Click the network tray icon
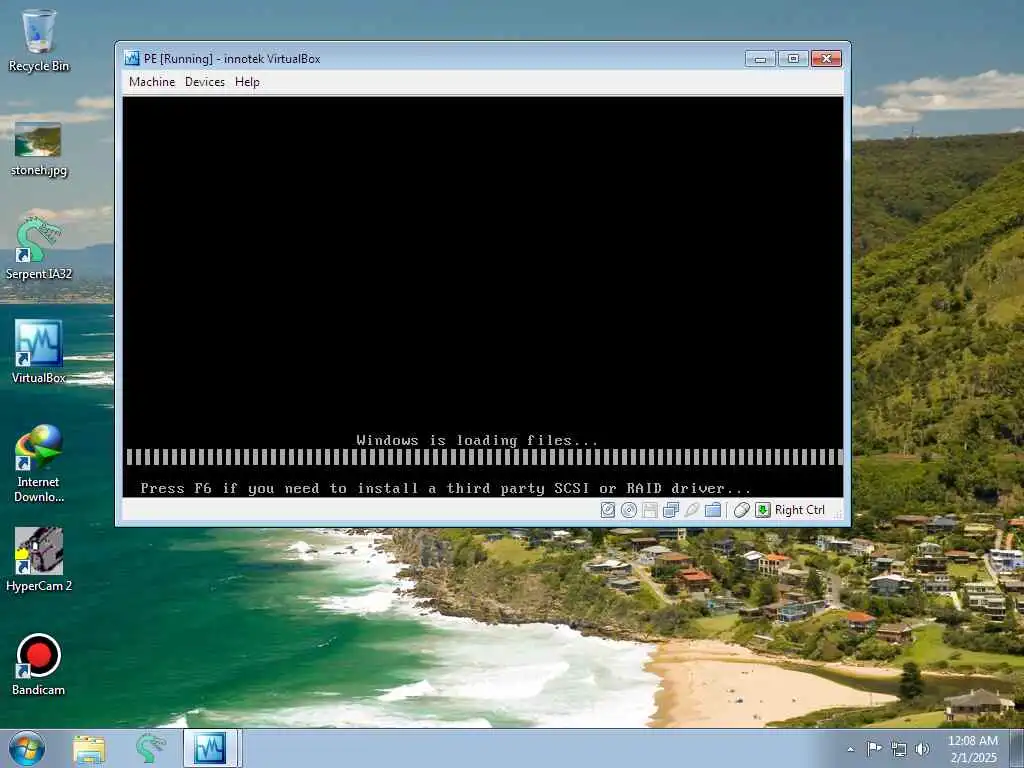The image size is (1024, 768). click(x=899, y=749)
